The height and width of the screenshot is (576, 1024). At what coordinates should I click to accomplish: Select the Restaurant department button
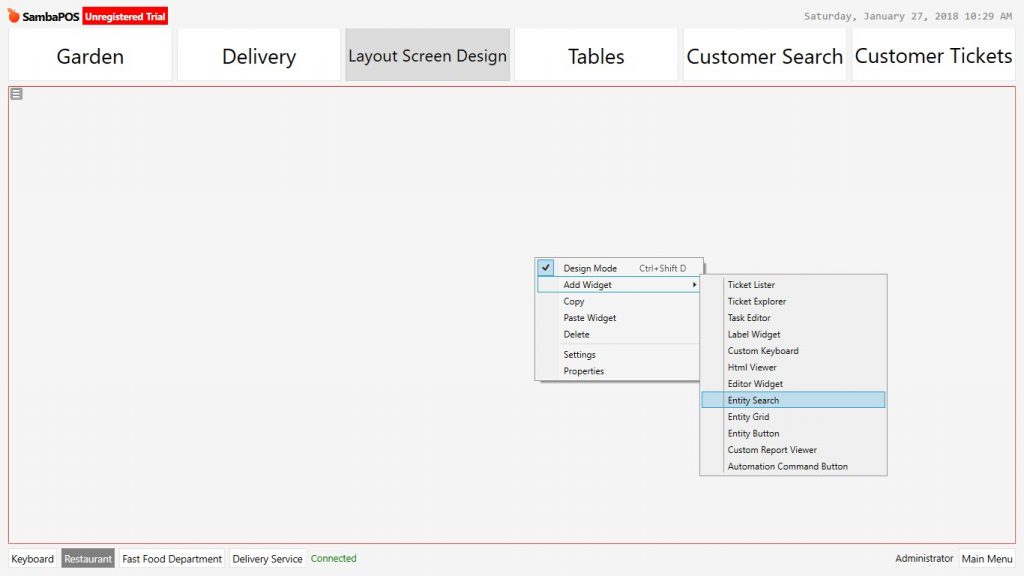click(88, 558)
